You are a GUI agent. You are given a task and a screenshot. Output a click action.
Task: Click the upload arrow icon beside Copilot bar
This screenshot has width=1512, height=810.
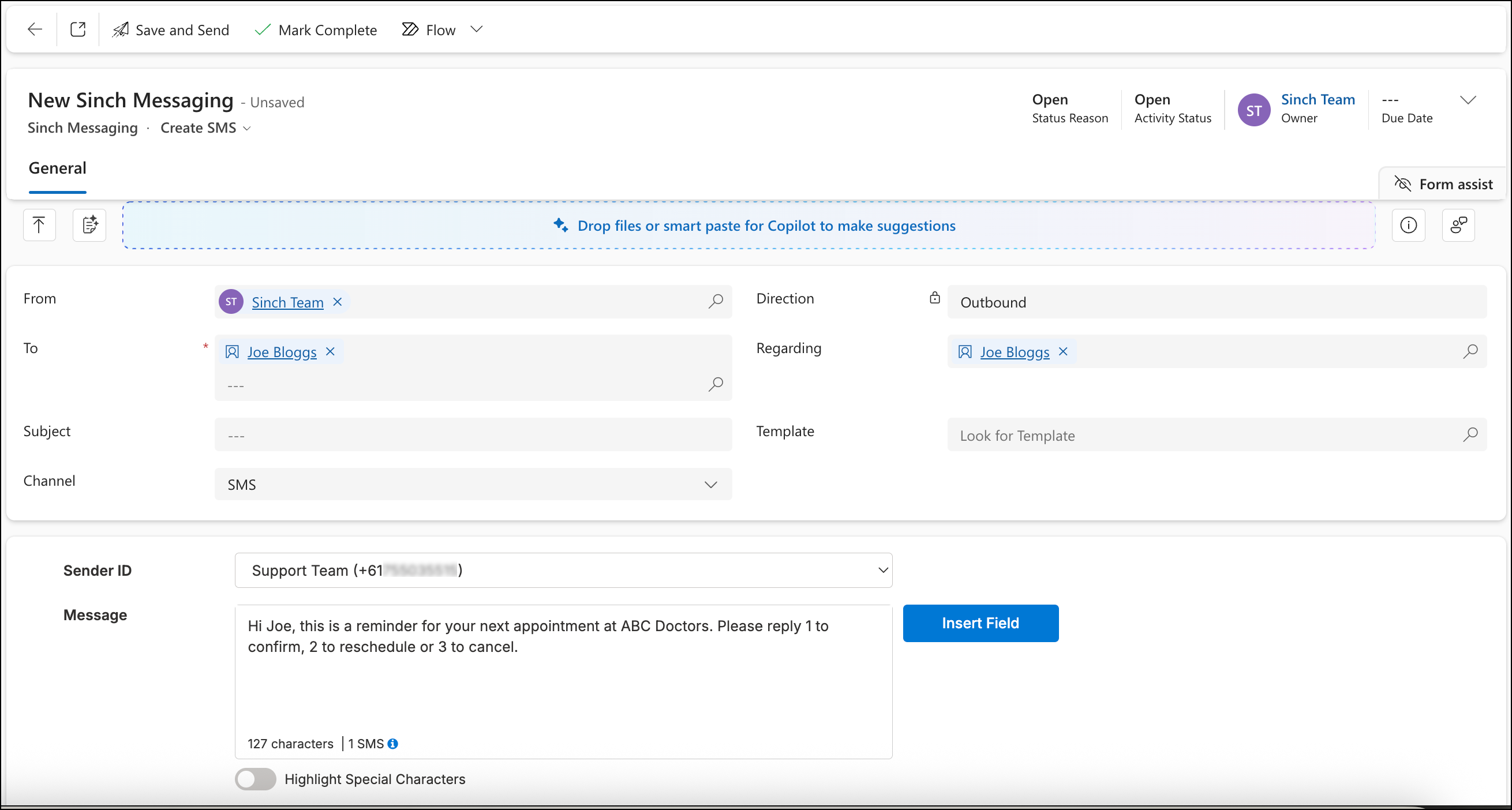(39, 225)
